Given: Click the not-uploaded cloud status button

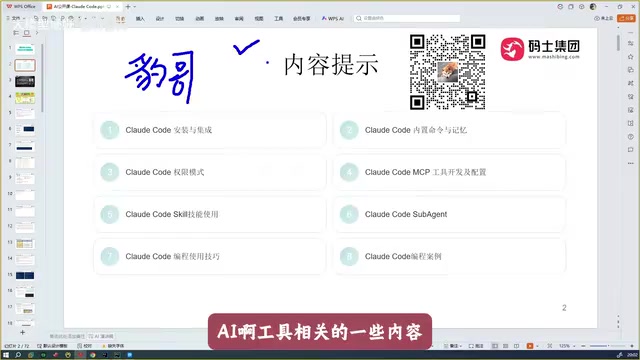Looking at the screenshot, I should 603,18.
